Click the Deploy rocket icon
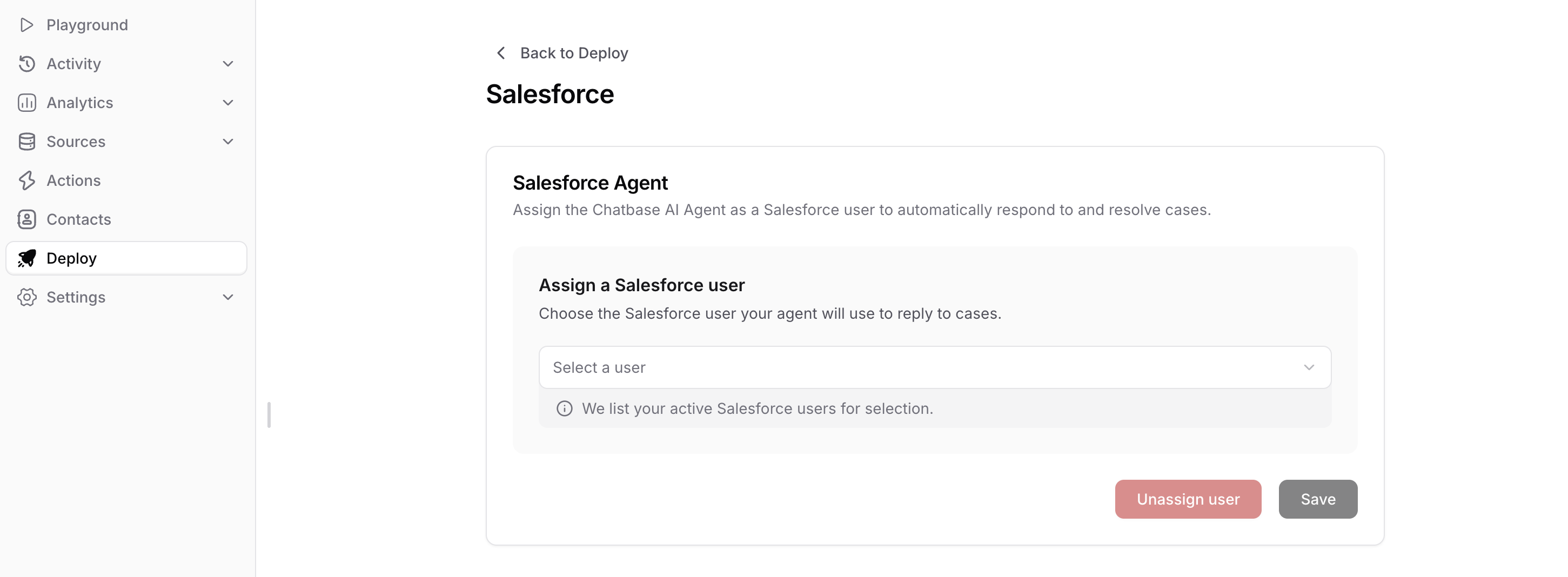 tap(26, 259)
